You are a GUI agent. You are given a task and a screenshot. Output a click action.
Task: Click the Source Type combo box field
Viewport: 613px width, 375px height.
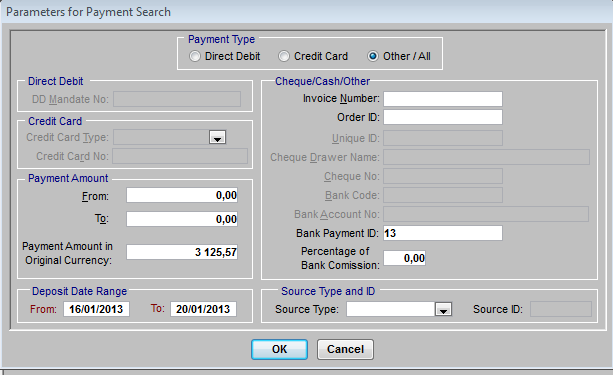click(391, 309)
